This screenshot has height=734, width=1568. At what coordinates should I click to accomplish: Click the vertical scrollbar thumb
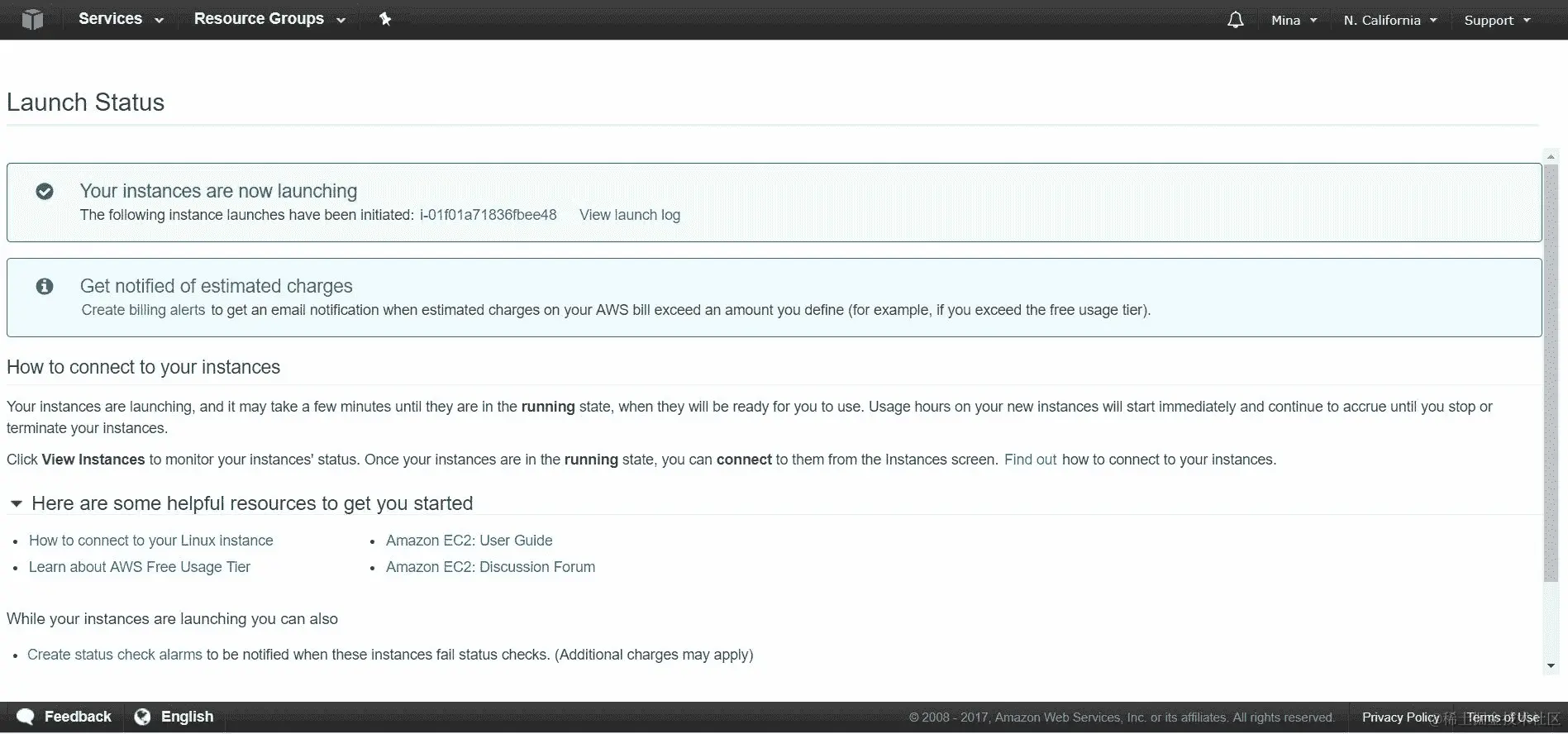[1551, 372]
